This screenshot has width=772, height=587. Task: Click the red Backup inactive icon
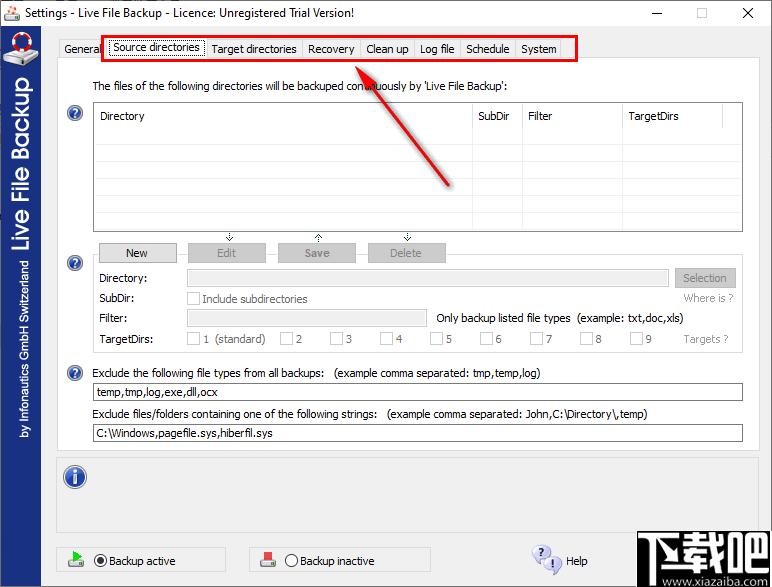click(268, 559)
